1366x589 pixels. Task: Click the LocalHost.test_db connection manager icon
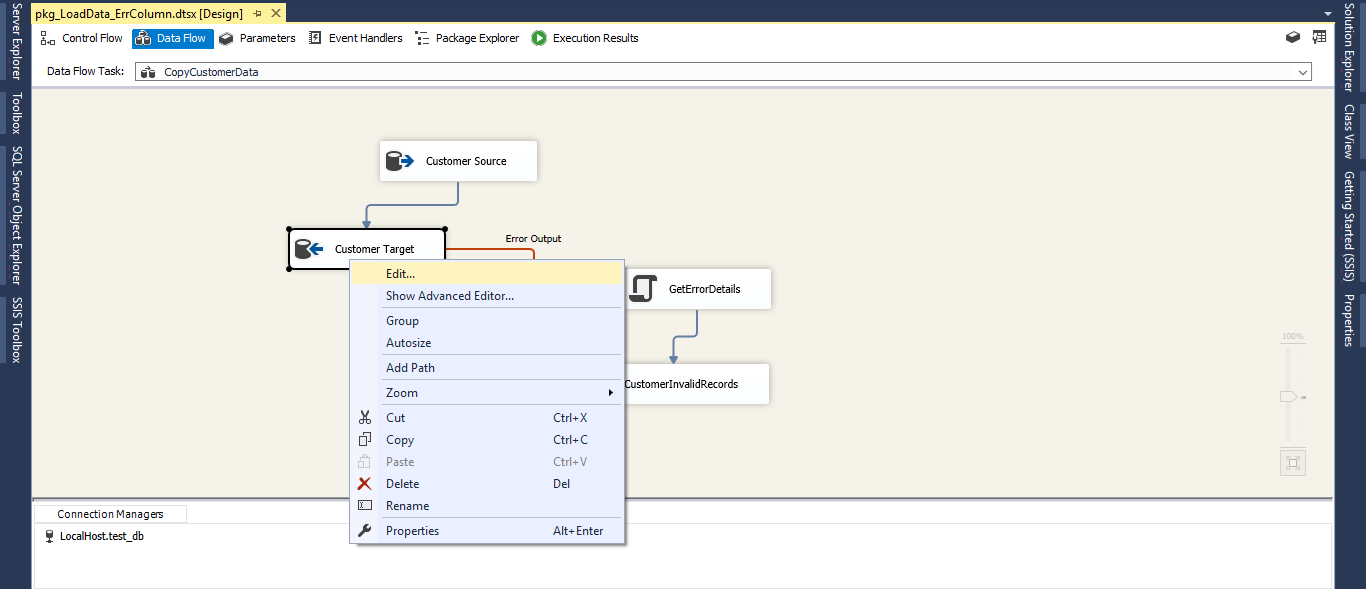click(50, 536)
